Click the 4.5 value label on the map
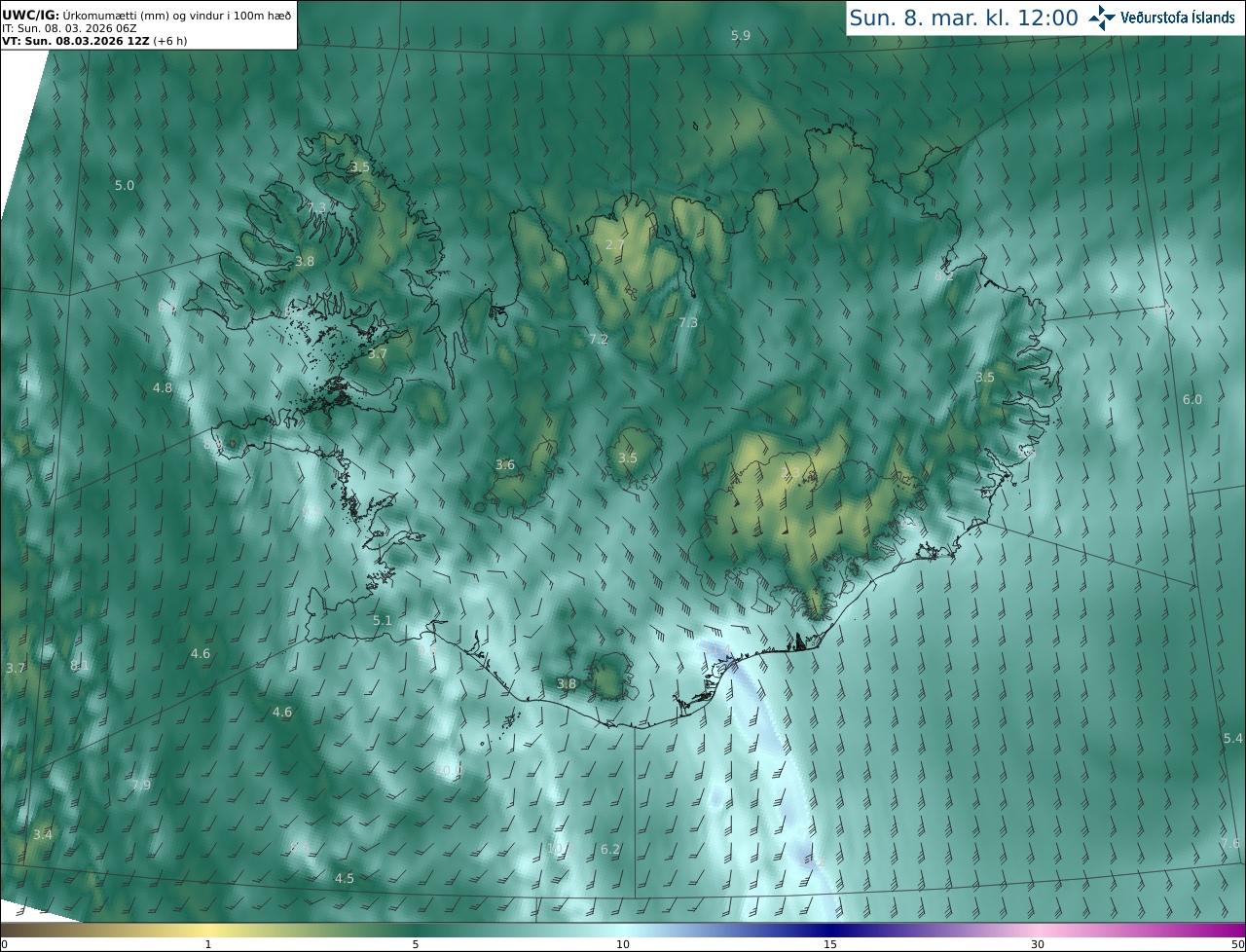This screenshot has width=1246, height=952. click(x=345, y=878)
